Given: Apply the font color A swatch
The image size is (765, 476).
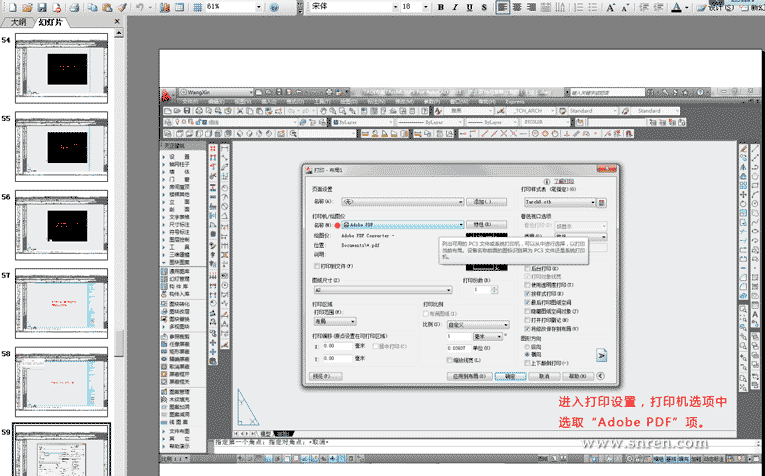Looking at the screenshot, I should (676, 7).
